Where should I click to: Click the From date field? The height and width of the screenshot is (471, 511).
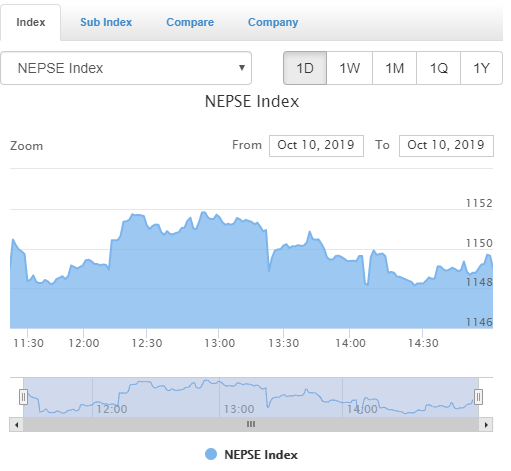tap(316, 146)
